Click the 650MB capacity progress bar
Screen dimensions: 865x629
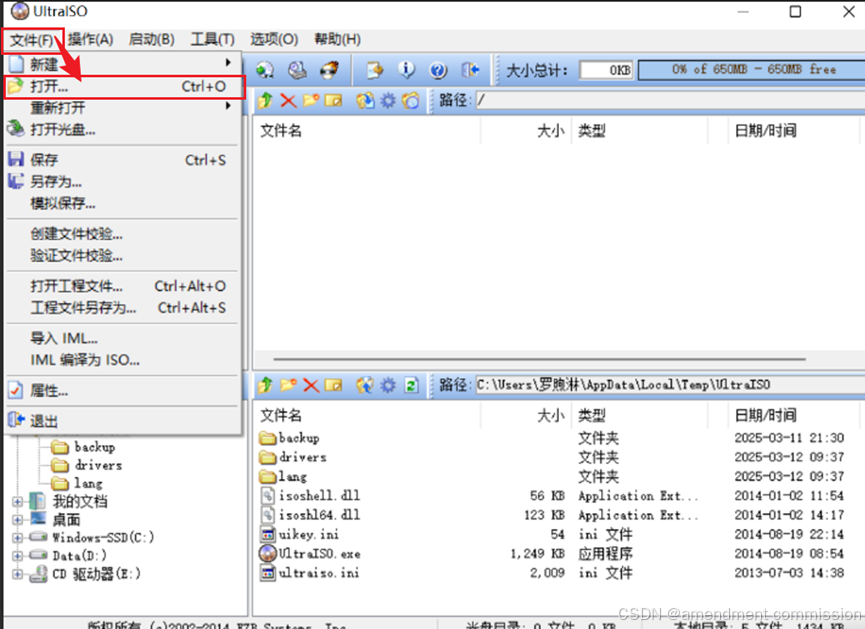pos(751,70)
